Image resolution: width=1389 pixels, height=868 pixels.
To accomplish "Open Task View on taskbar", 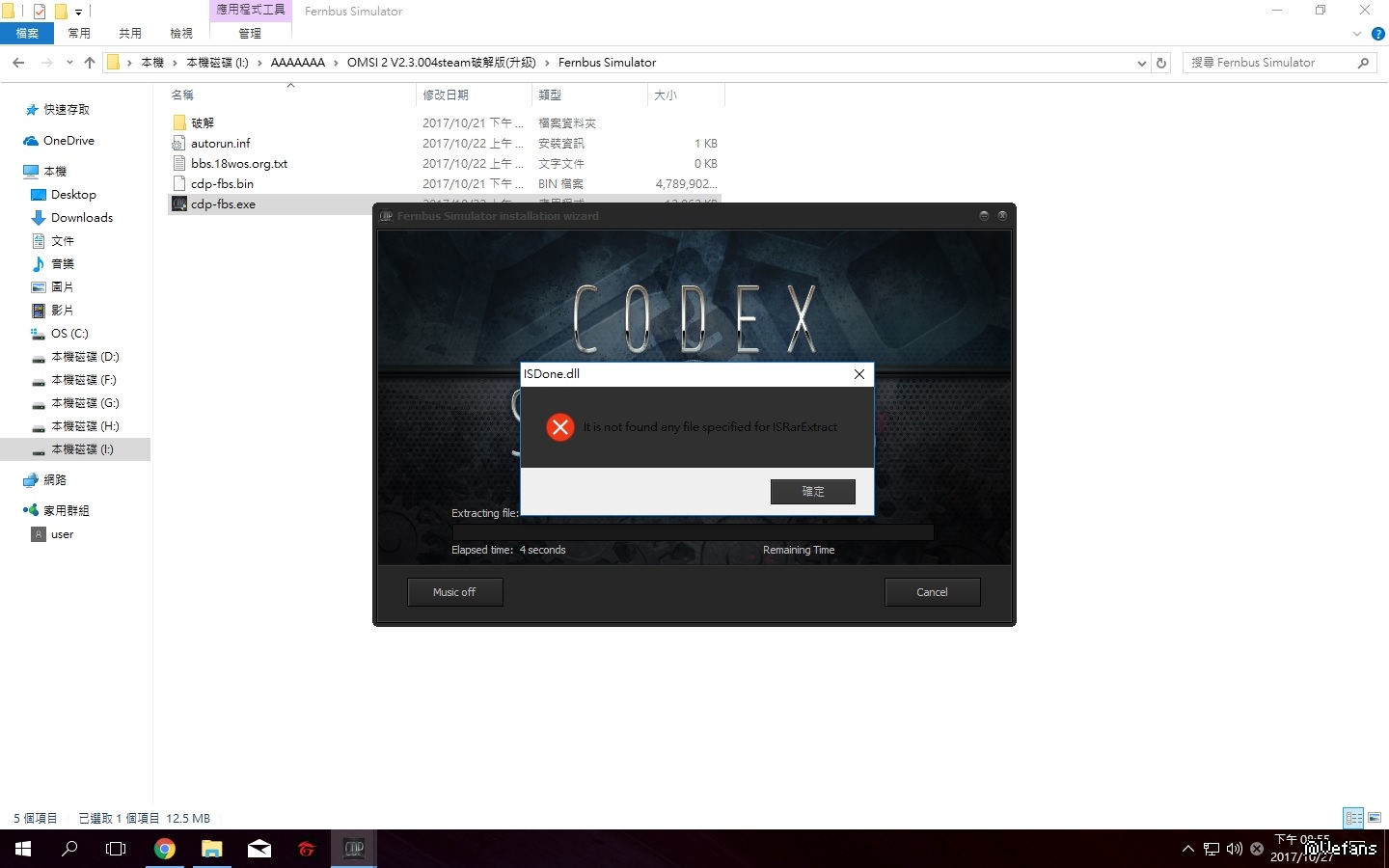I will [x=116, y=849].
